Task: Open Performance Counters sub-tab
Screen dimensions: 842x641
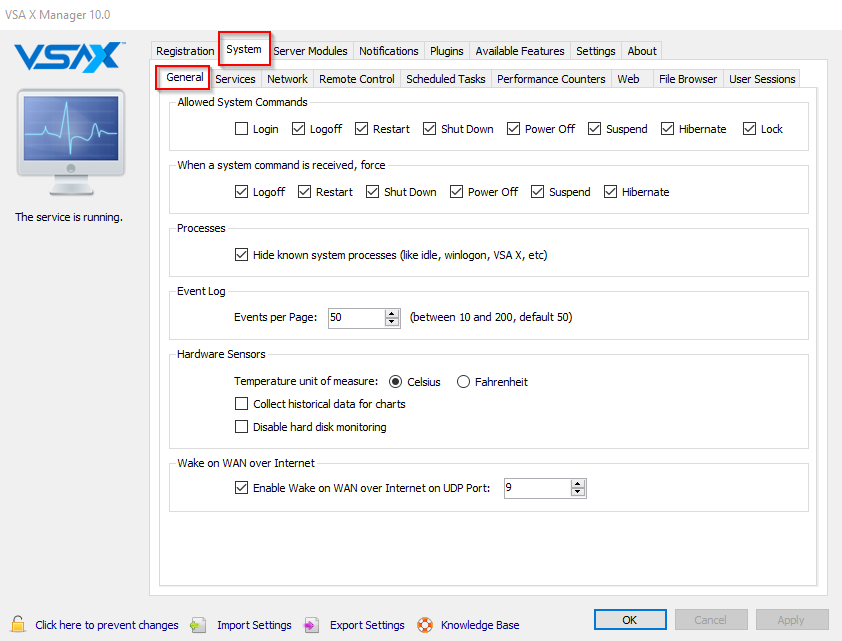Action: pyautogui.click(x=551, y=79)
